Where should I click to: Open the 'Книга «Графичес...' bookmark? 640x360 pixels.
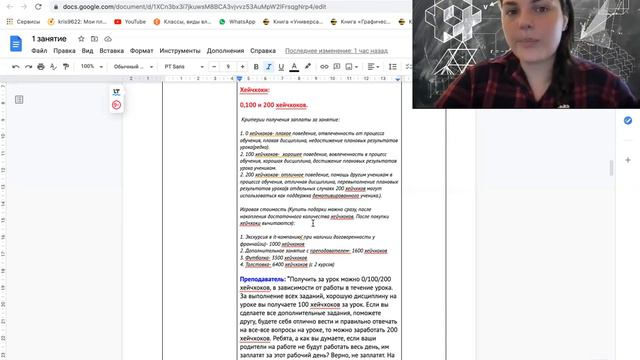[360, 22]
